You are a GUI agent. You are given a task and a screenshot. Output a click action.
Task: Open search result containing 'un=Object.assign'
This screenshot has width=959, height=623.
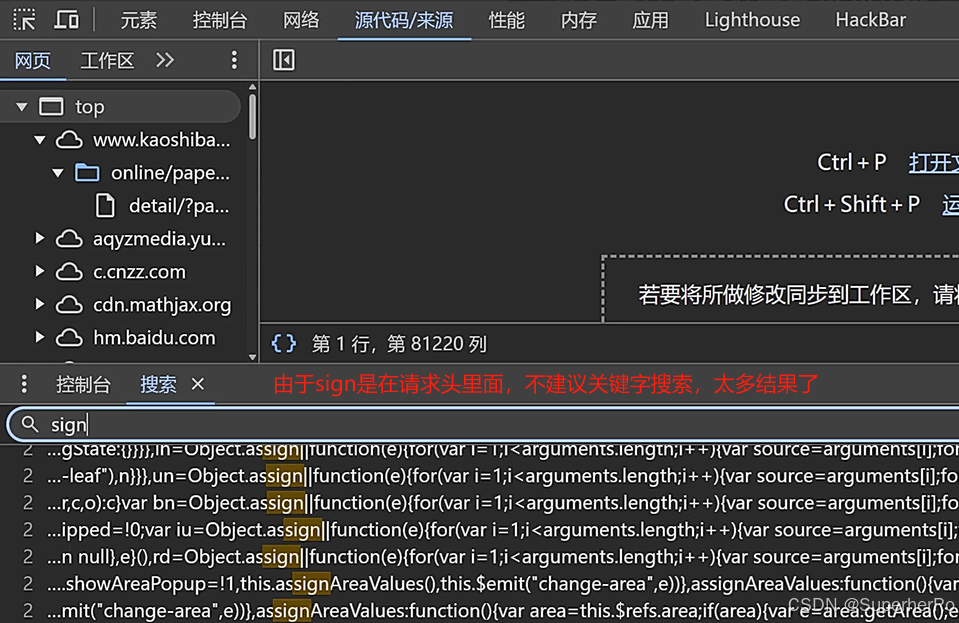click(480, 476)
